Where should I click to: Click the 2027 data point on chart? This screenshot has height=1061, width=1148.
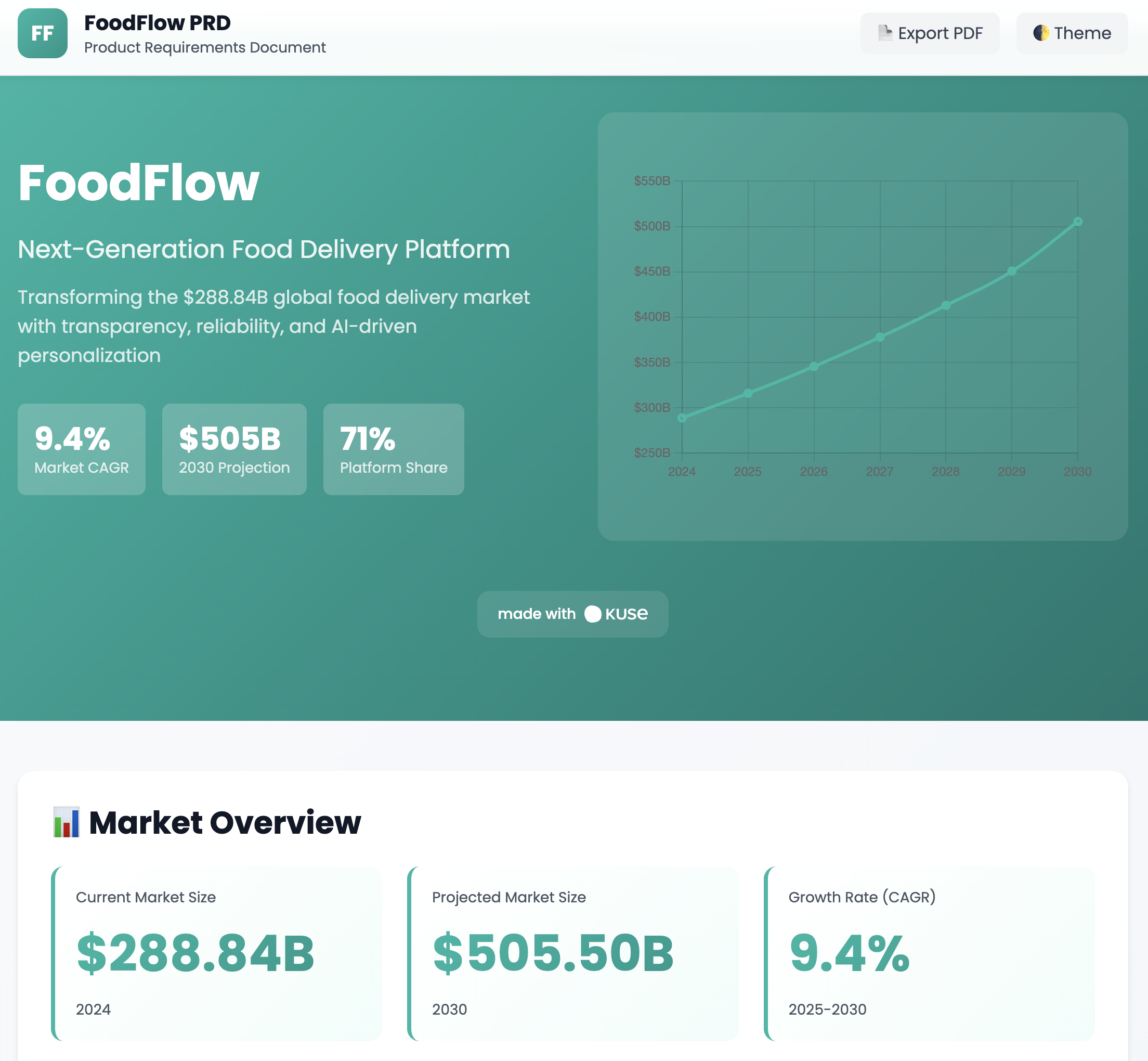[880, 337]
